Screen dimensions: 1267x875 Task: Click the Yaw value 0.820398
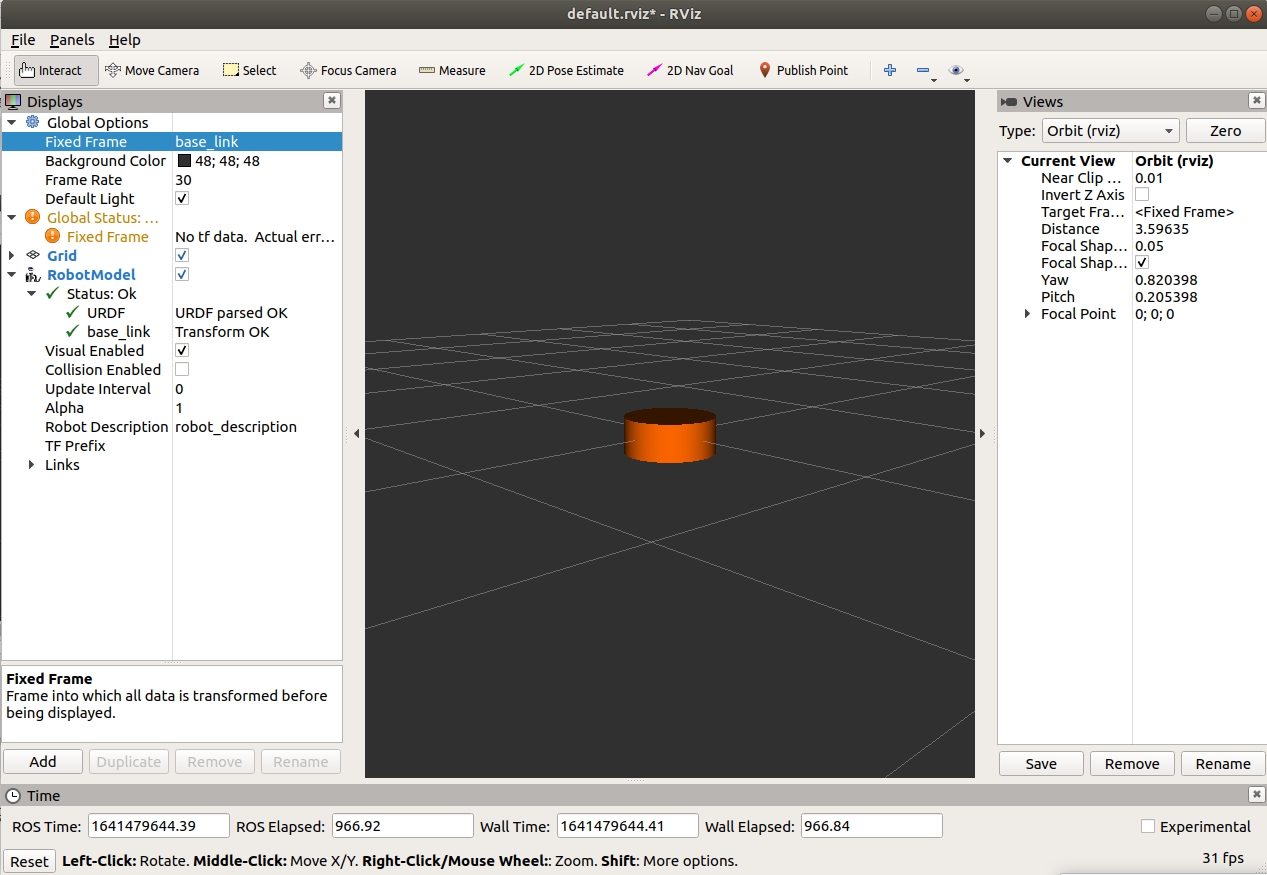pos(1166,280)
